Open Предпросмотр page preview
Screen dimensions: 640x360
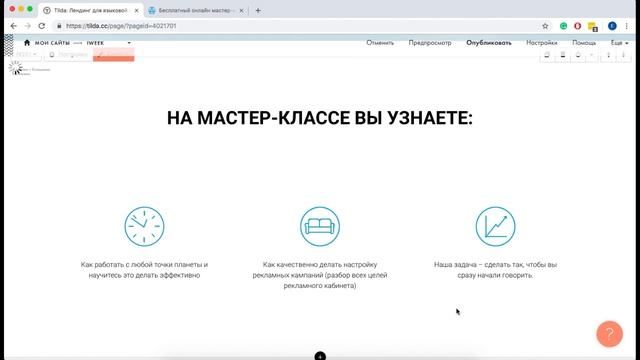pyautogui.click(x=430, y=42)
